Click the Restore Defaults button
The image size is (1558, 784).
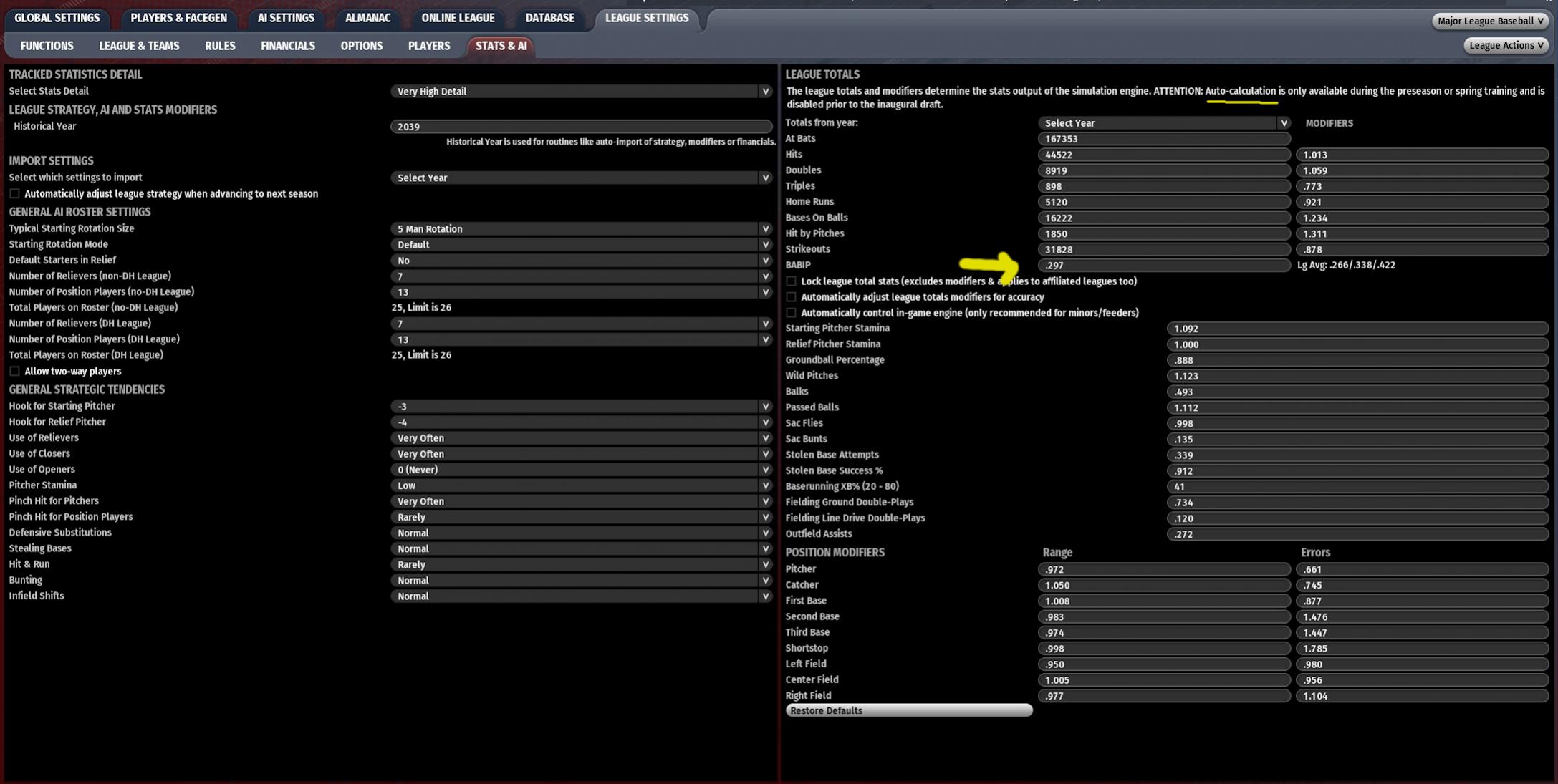(x=908, y=710)
